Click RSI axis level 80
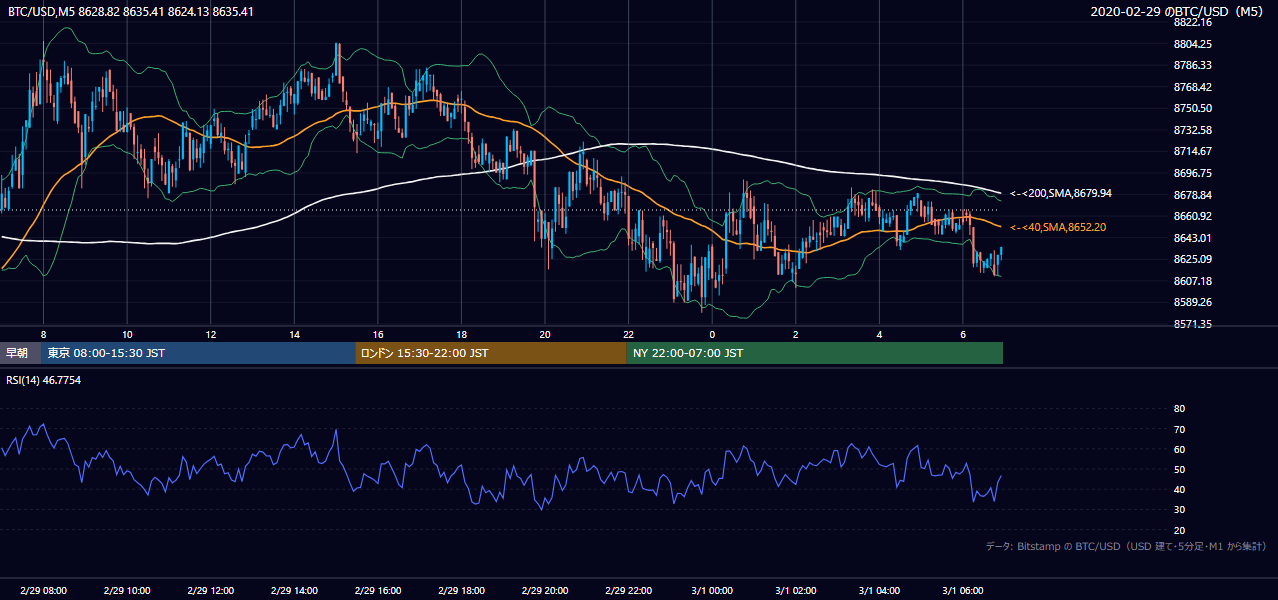The width and height of the screenshot is (1278, 600). (1179, 409)
